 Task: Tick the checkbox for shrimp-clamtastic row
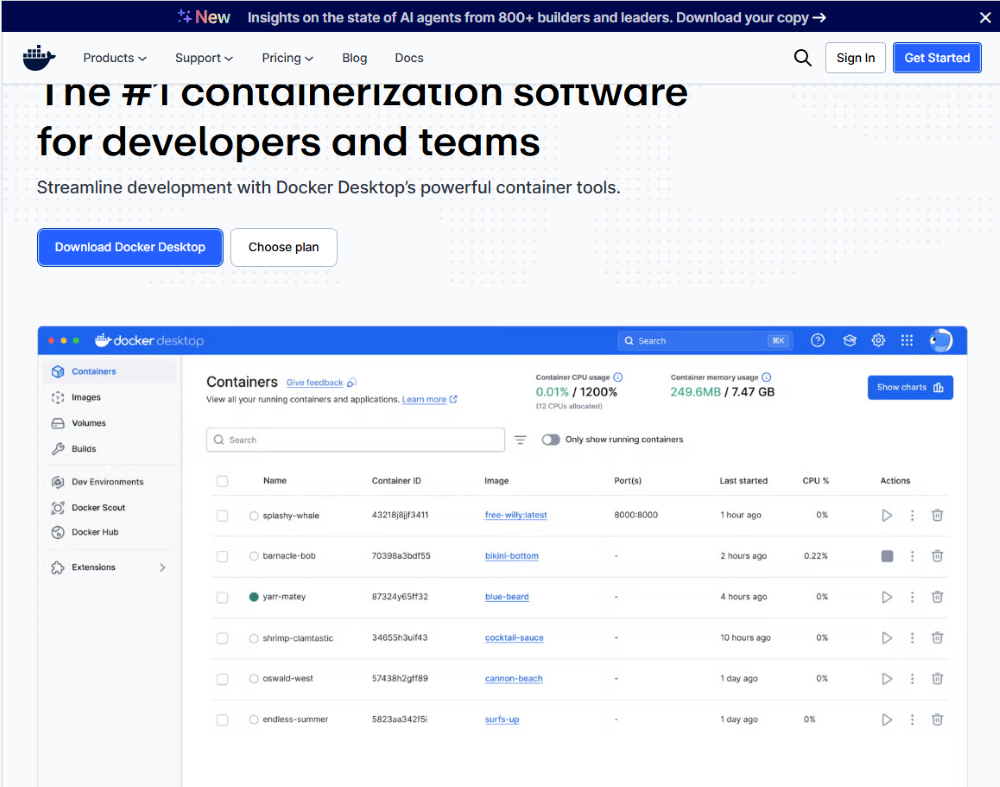(222, 638)
